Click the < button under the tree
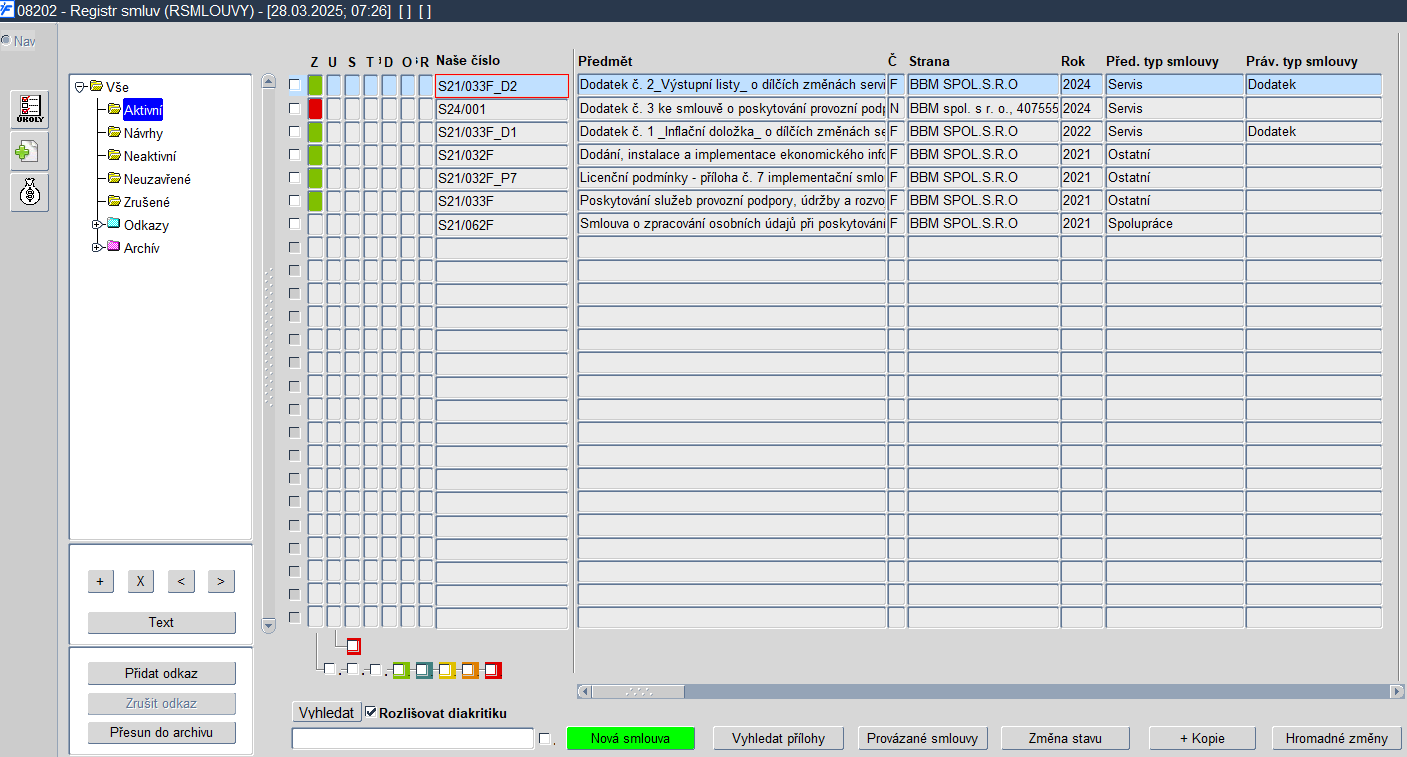1407x757 pixels. click(x=181, y=581)
